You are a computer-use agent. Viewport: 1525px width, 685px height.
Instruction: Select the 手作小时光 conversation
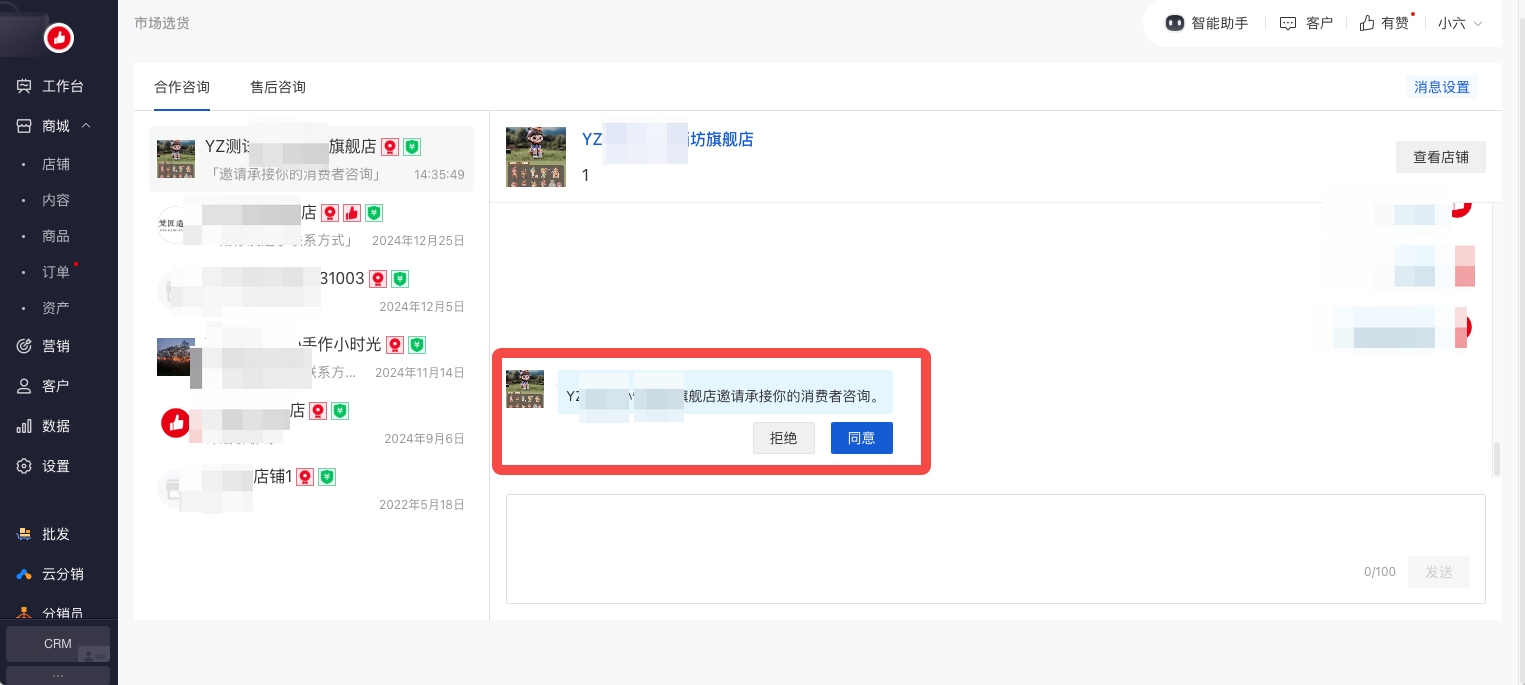coord(311,357)
